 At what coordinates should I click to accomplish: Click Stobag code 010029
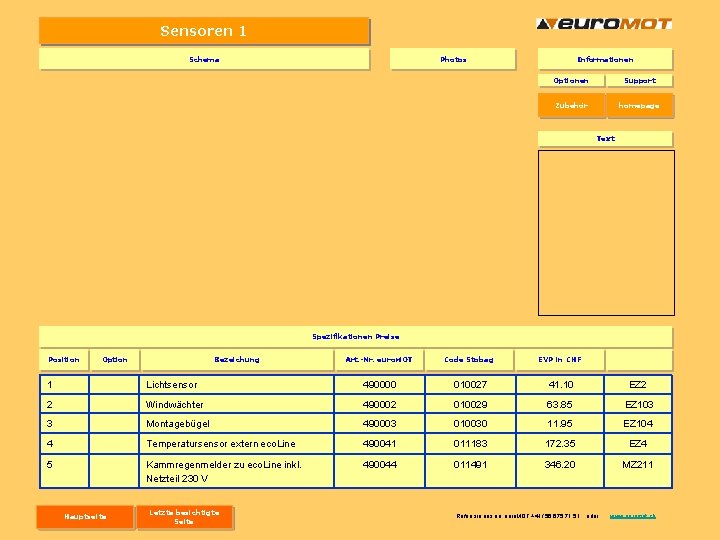470,405
